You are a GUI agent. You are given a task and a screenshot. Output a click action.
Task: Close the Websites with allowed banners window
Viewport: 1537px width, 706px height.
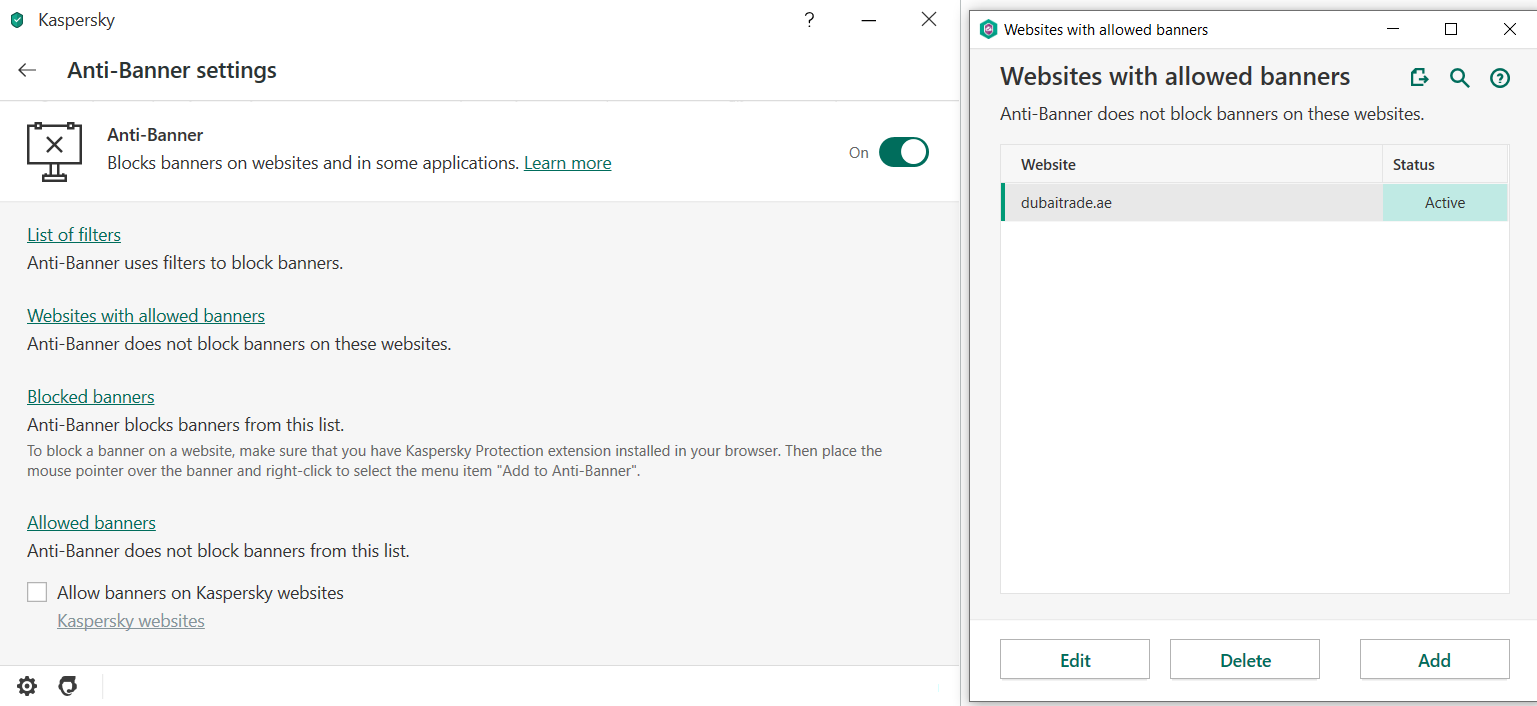(x=1510, y=30)
